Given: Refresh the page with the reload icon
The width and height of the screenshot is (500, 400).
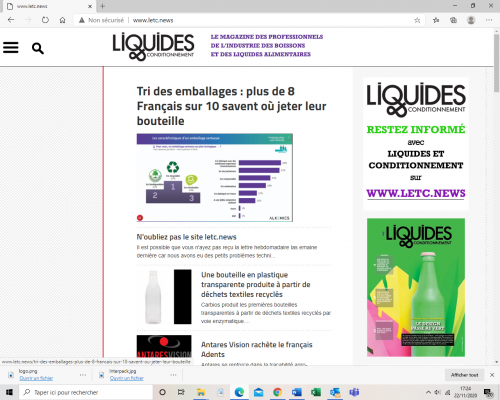Looking at the screenshot, I should click(x=45, y=20).
